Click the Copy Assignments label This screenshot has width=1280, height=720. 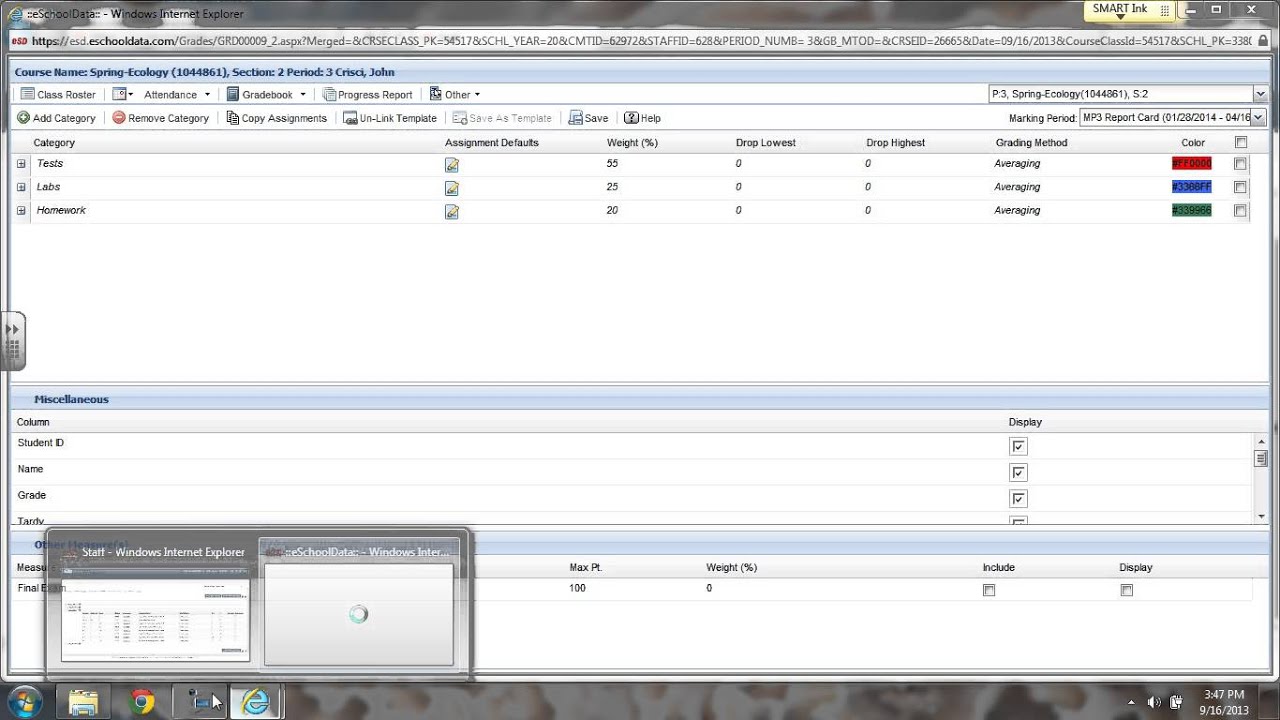click(284, 118)
